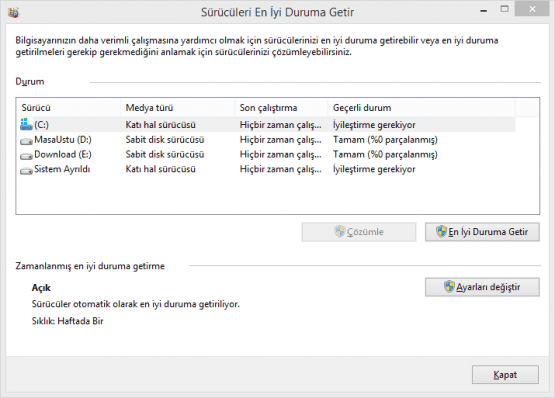Select the Download (E:) drive icon
555x398 pixels.
tap(27, 156)
